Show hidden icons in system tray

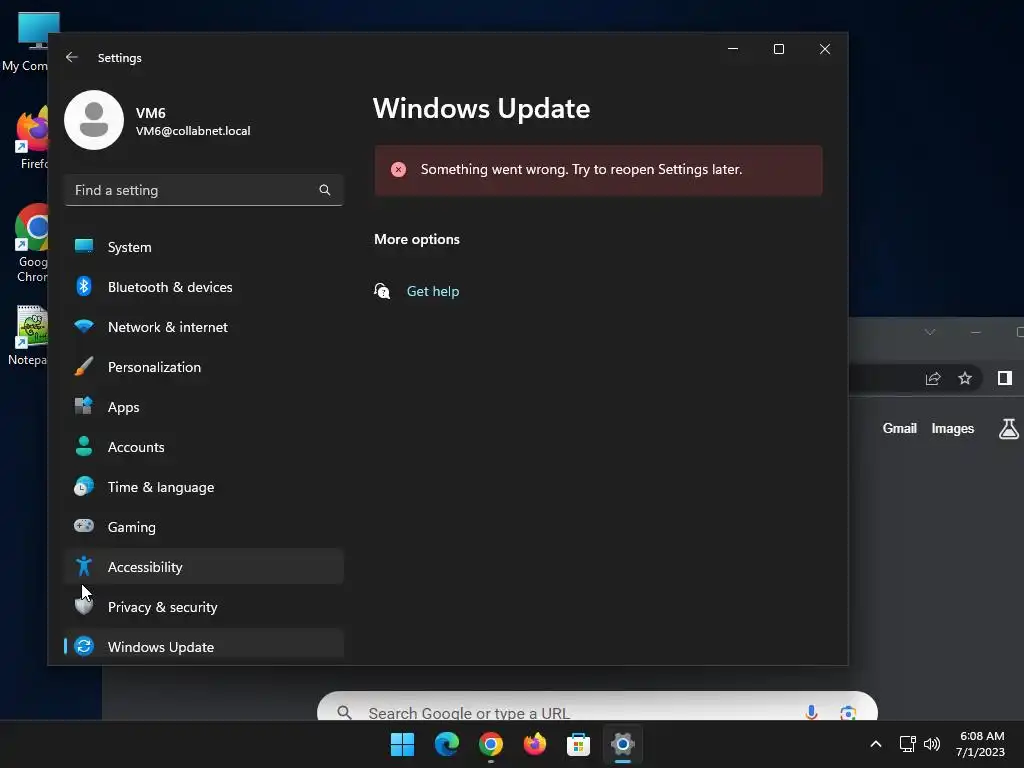(876, 744)
